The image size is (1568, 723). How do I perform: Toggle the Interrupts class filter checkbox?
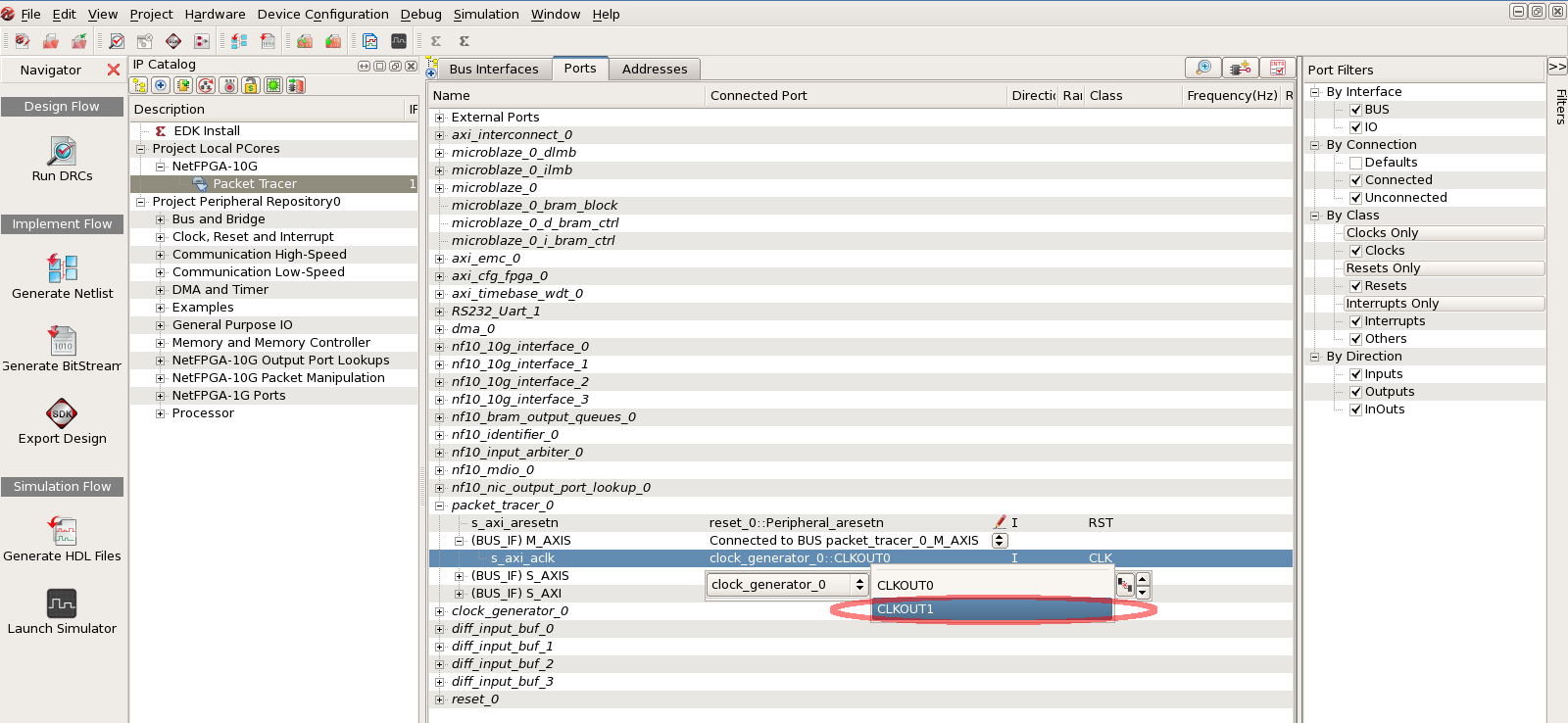tap(1356, 321)
